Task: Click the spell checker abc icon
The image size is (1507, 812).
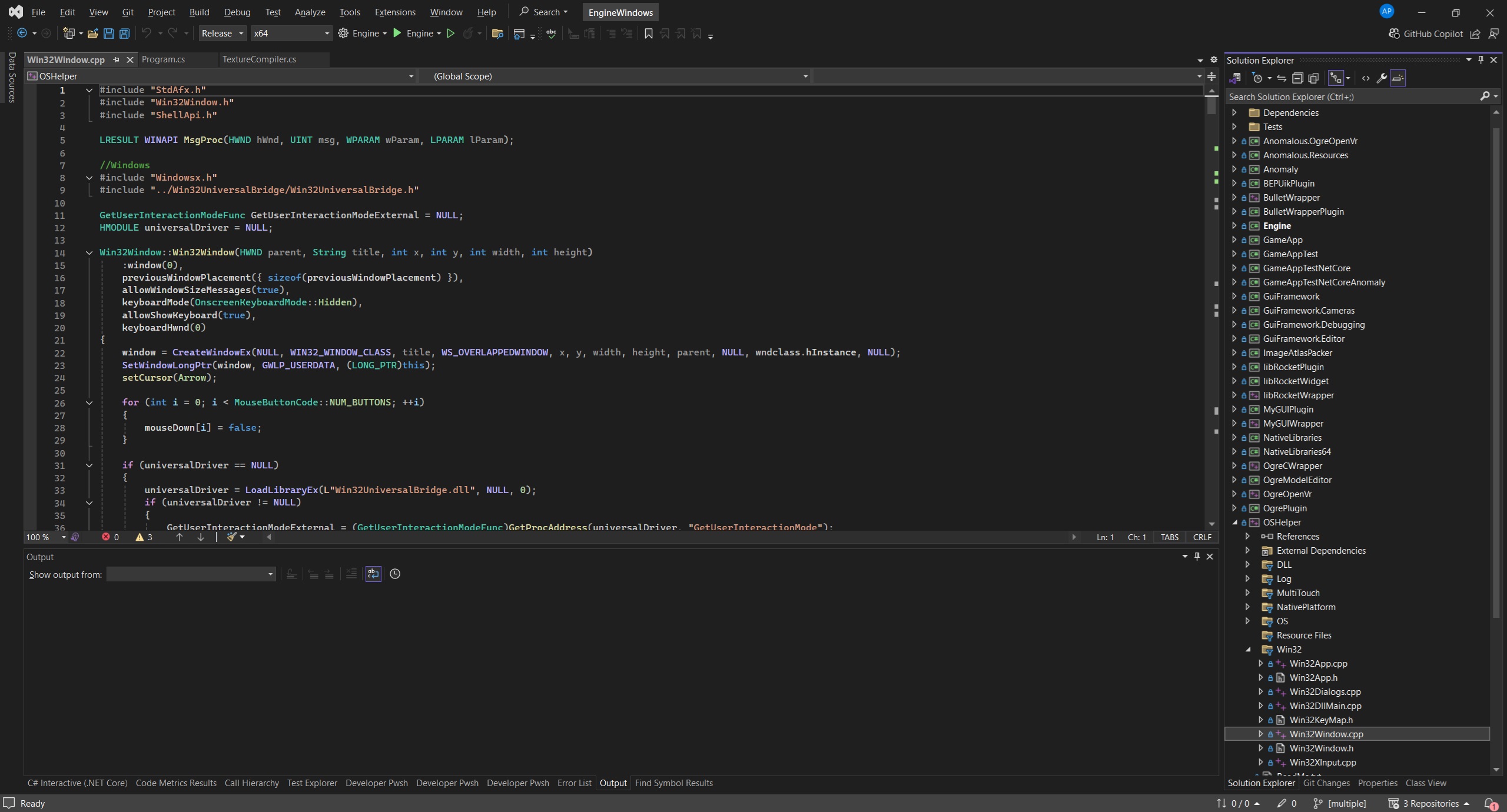Action: (x=551, y=34)
